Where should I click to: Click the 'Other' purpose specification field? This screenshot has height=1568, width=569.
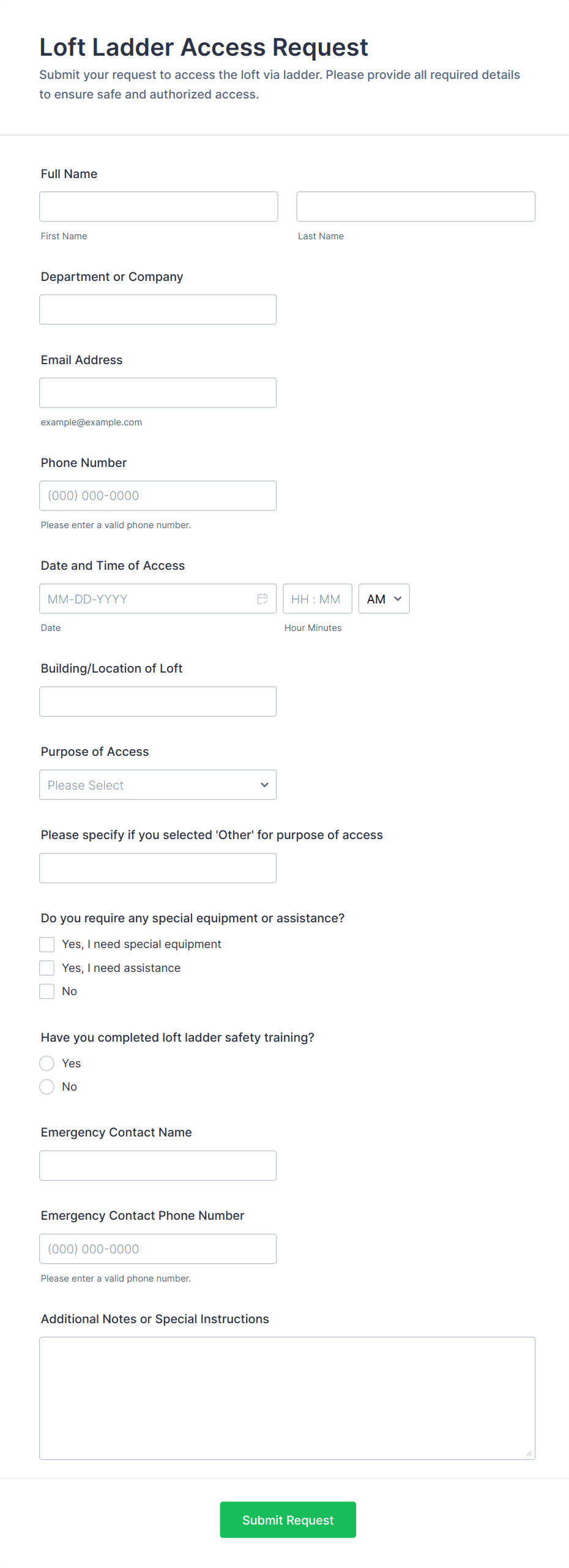coord(158,868)
